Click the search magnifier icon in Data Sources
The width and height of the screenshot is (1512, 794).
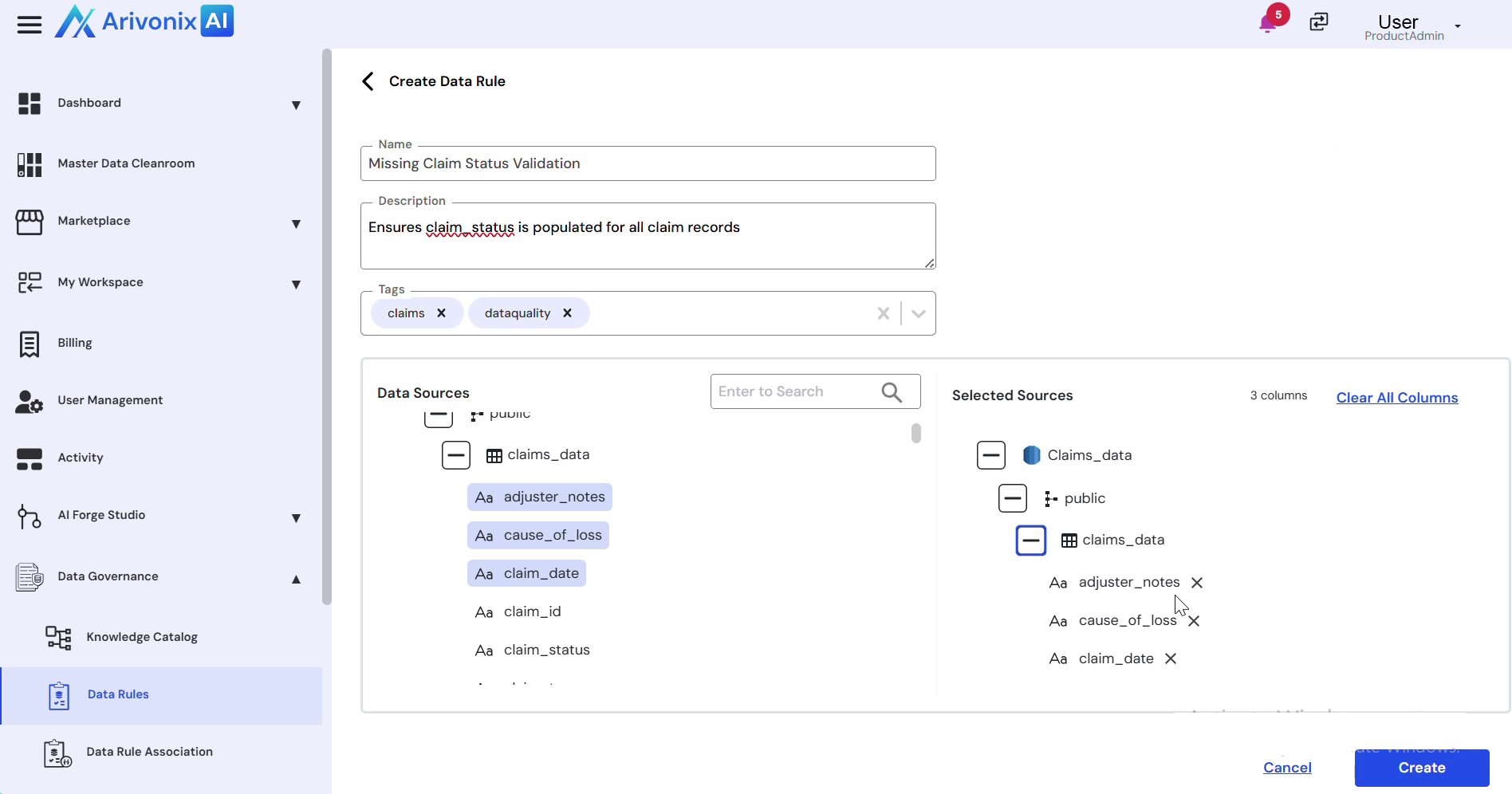[892, 392]
